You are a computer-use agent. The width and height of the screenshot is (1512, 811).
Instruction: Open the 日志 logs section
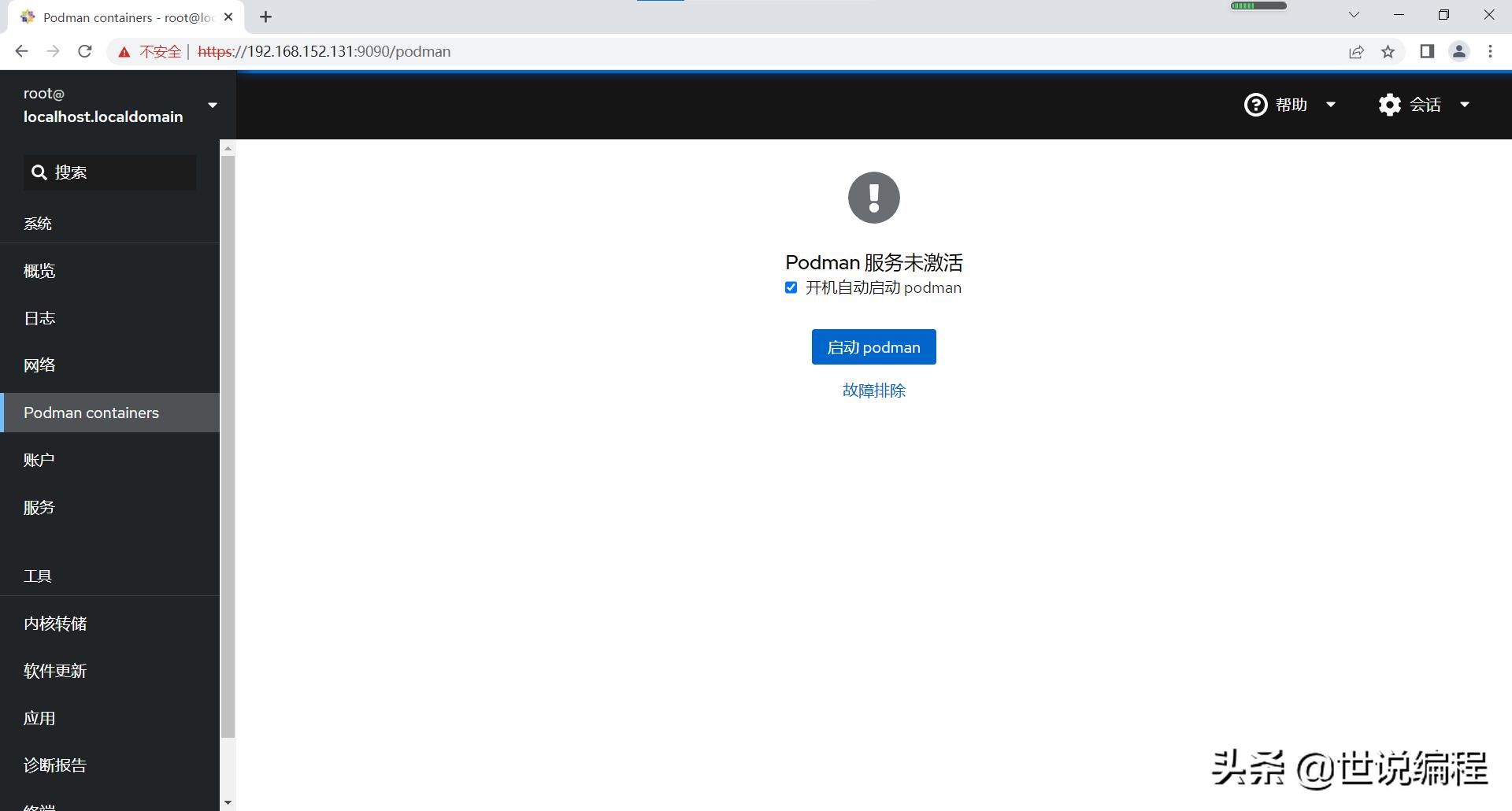(39, 317)
